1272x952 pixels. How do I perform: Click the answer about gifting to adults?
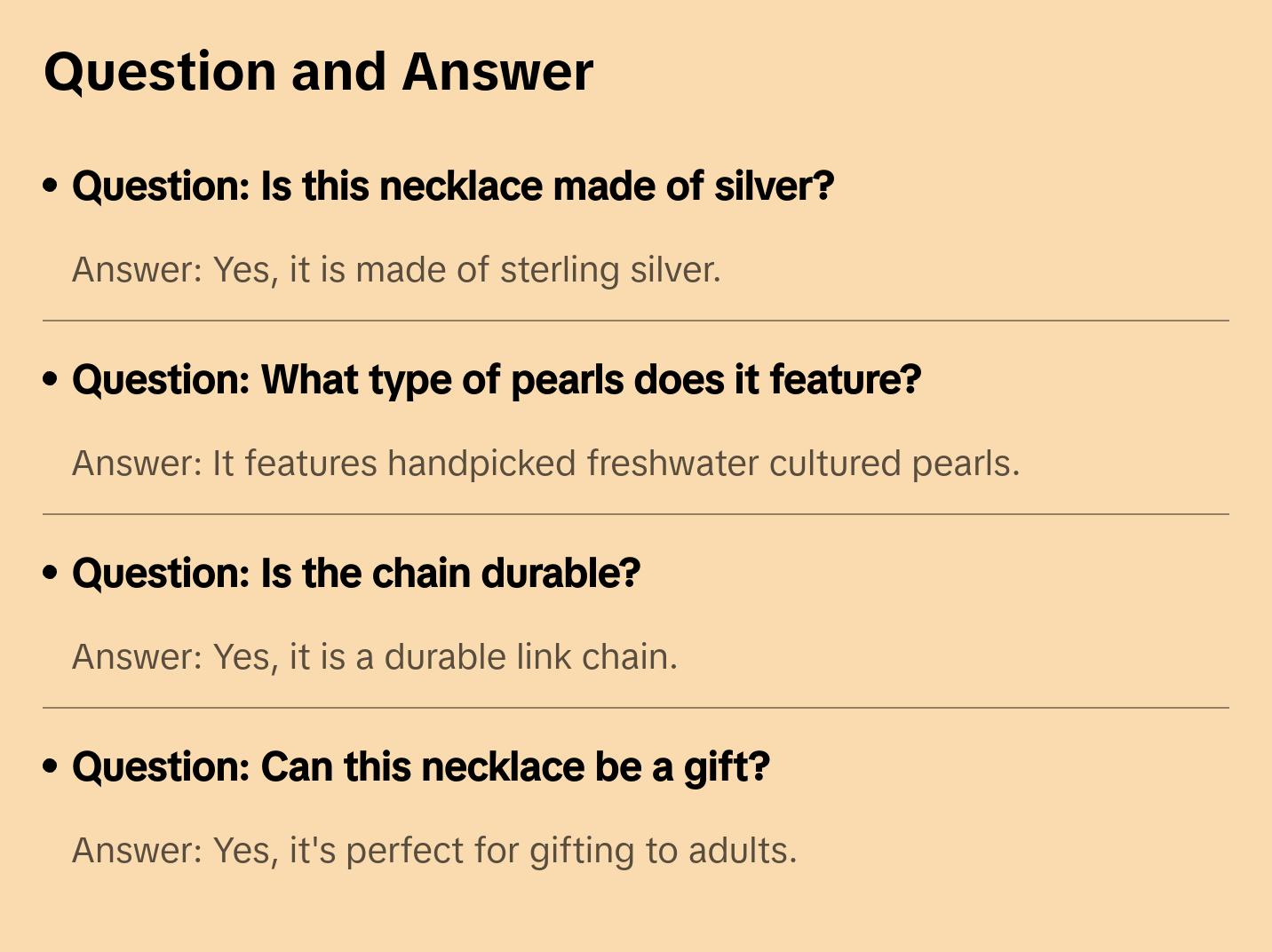pos(434,851)
